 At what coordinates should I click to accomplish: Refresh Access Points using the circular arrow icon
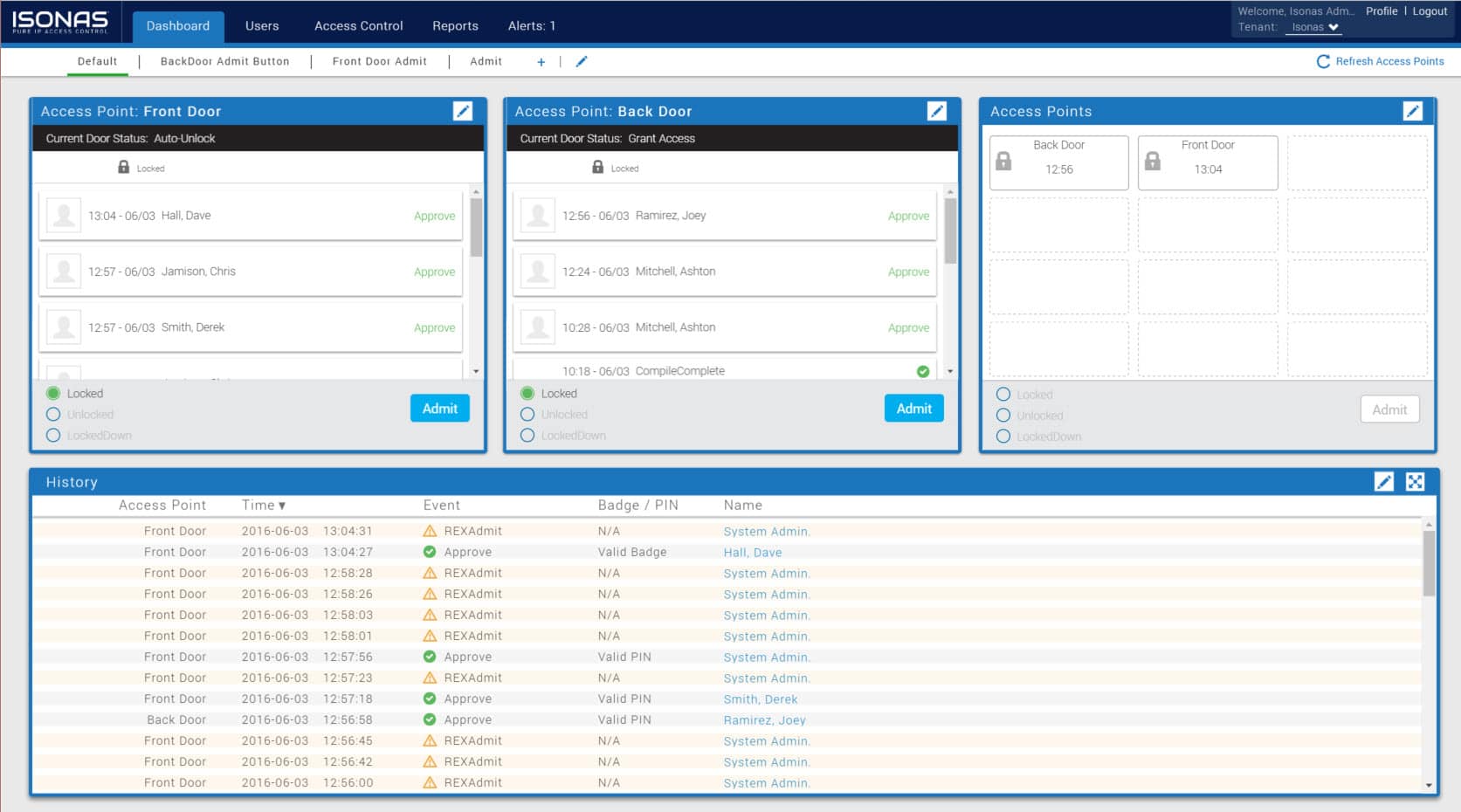1323,61
